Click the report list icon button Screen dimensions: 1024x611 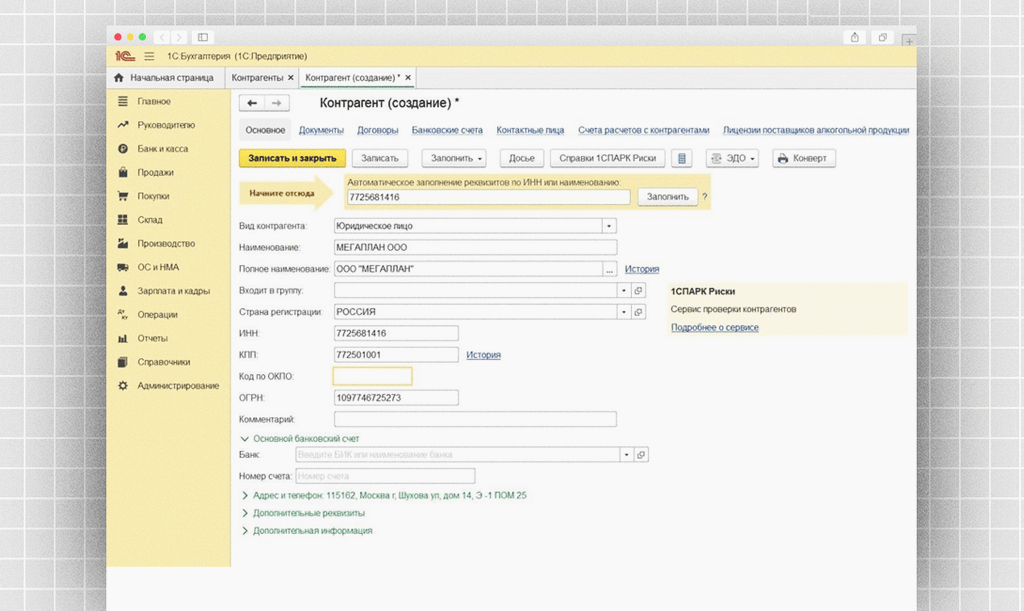point(682,158)
